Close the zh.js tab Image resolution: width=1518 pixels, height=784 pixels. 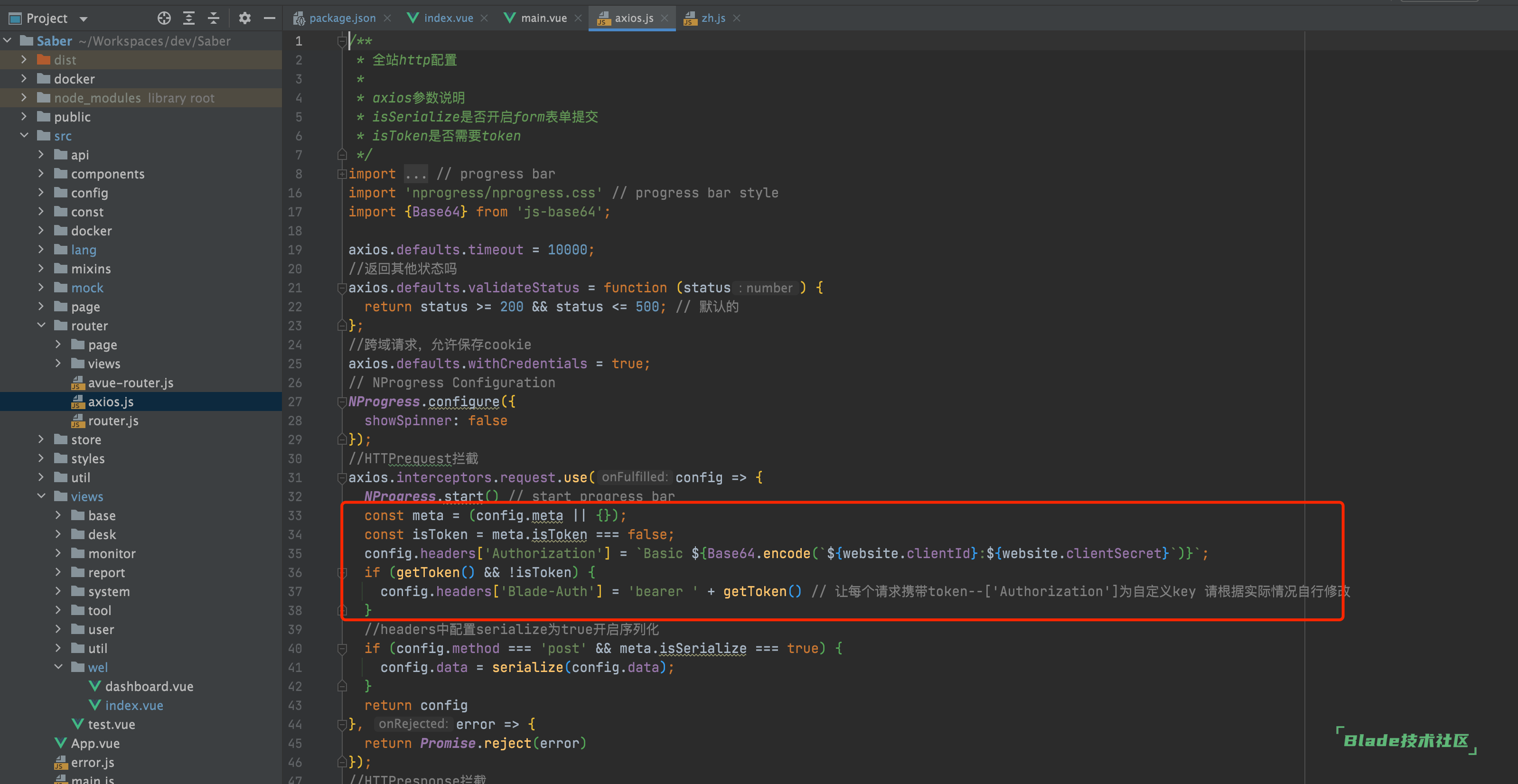pos(737,18)
